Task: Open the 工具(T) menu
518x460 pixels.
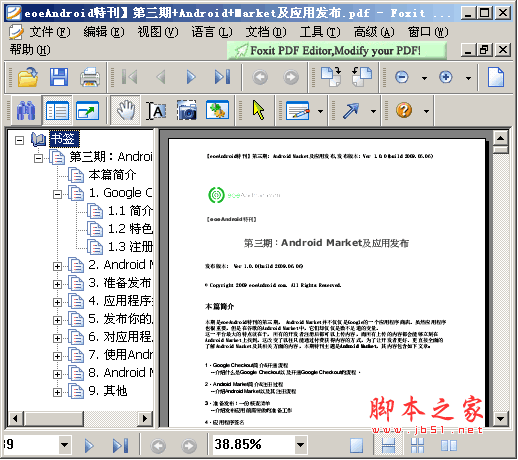Action: (320, 32)
